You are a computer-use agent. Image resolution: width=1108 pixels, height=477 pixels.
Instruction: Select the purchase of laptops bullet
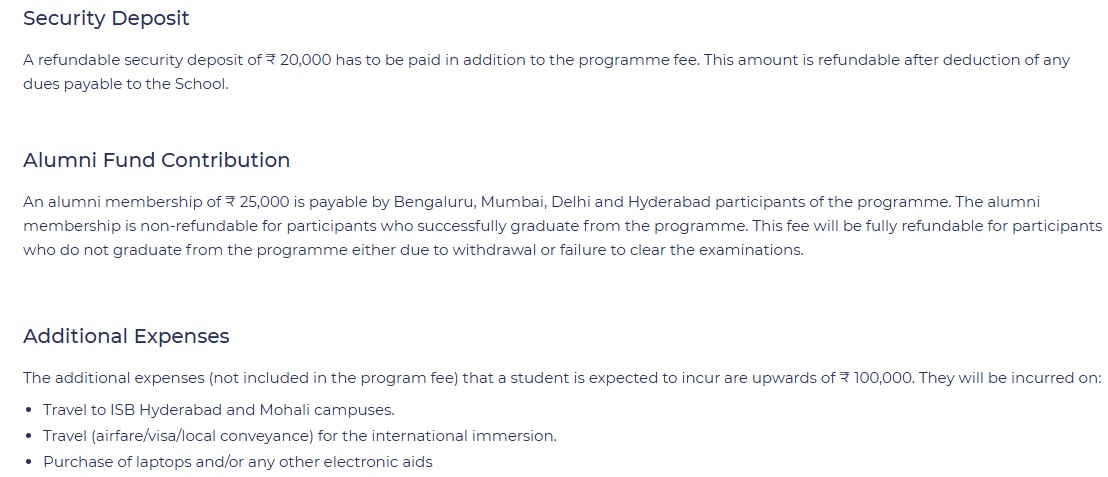pyautogui.click(x=237, y=462)
